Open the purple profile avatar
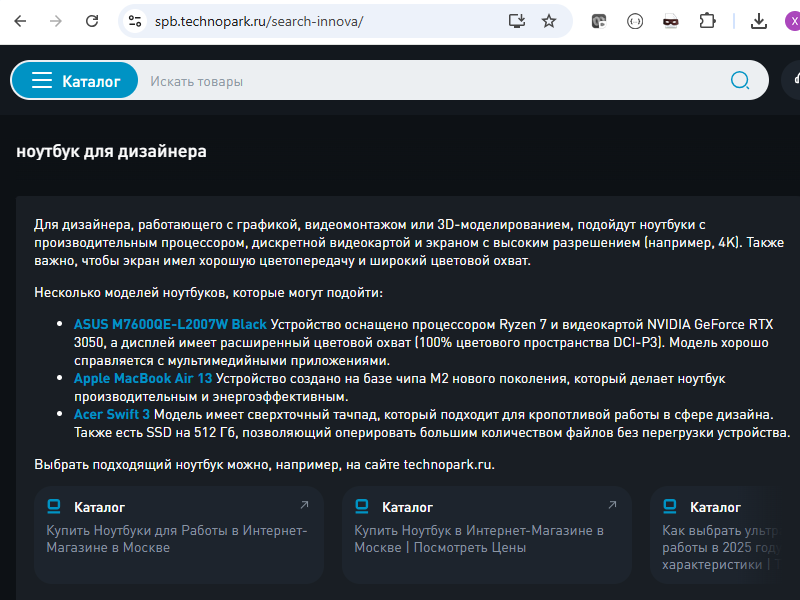Viewport: 800px width, 600px height. (792, 21)
